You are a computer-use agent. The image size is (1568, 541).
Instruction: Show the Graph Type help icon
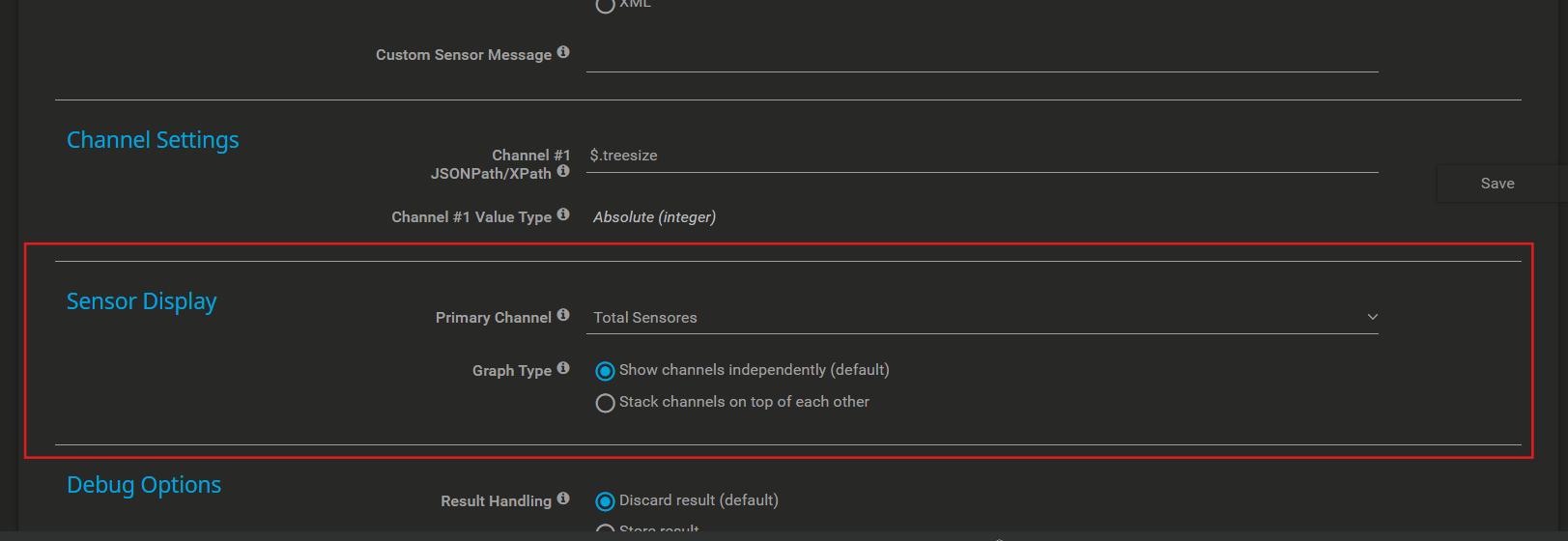click(x=563, y=368)
